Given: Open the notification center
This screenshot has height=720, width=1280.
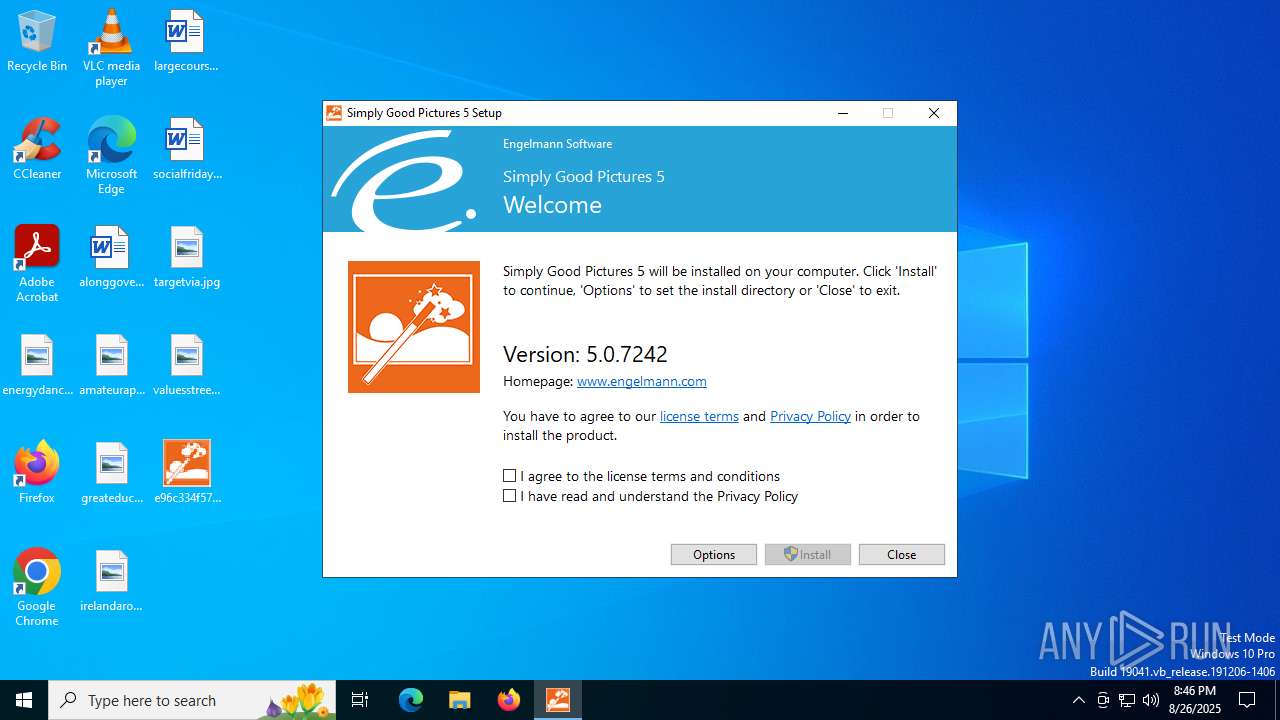Looking at the screenshot, I should pyautogui.click(x=1247, y=700).
